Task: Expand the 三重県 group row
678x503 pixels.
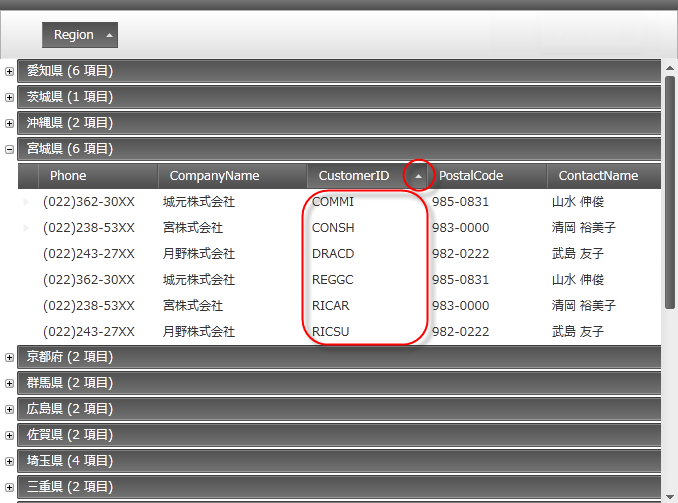Action: point(10,487)
